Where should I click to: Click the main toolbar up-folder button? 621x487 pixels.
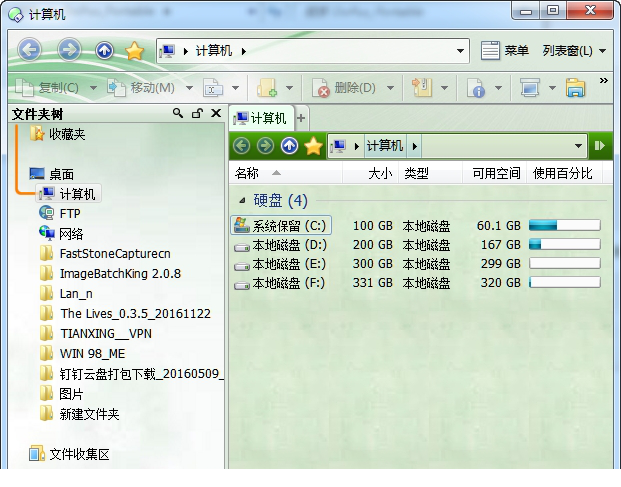click(x=105, y=51)
